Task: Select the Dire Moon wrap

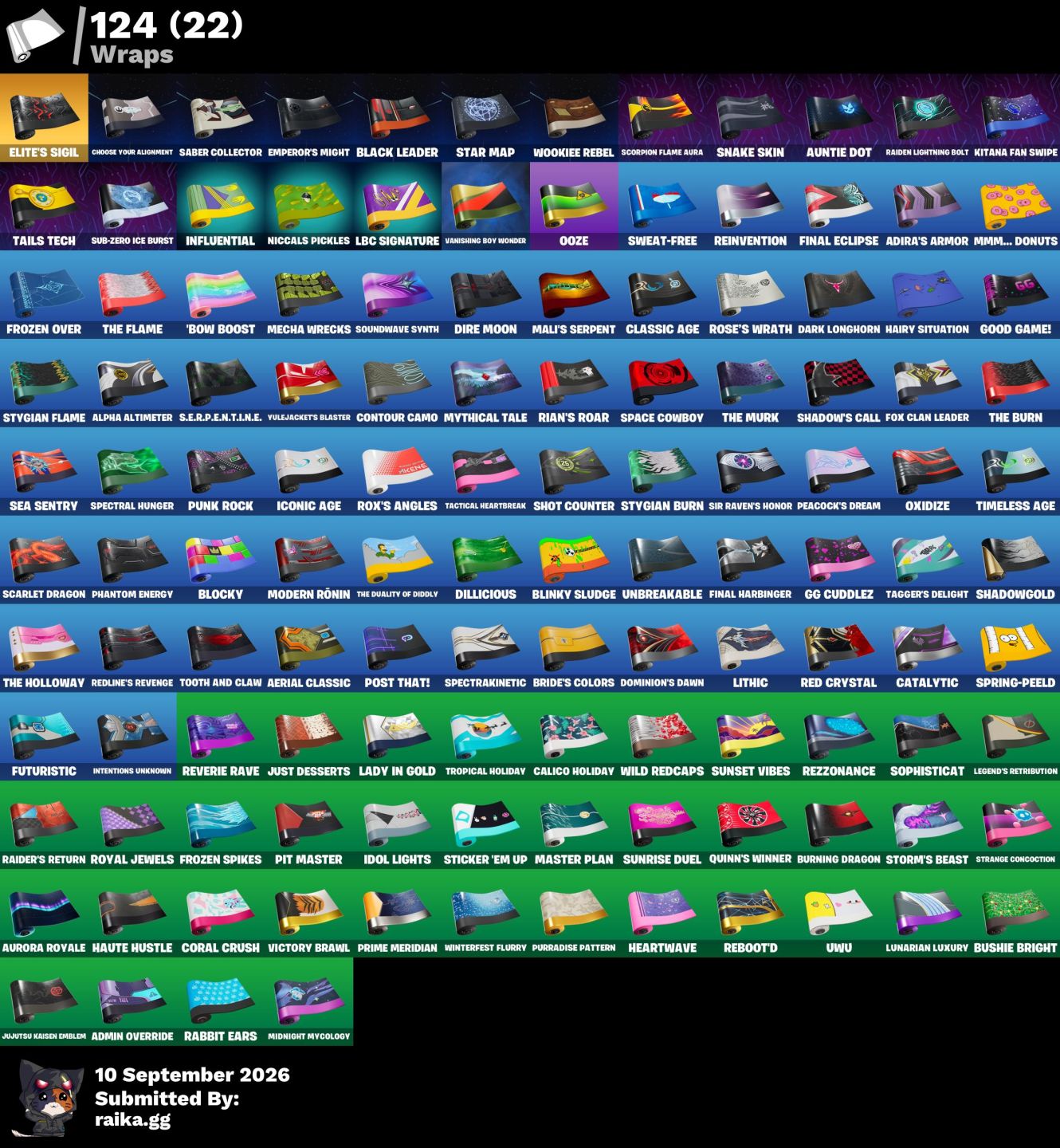Action: point(485,295)
